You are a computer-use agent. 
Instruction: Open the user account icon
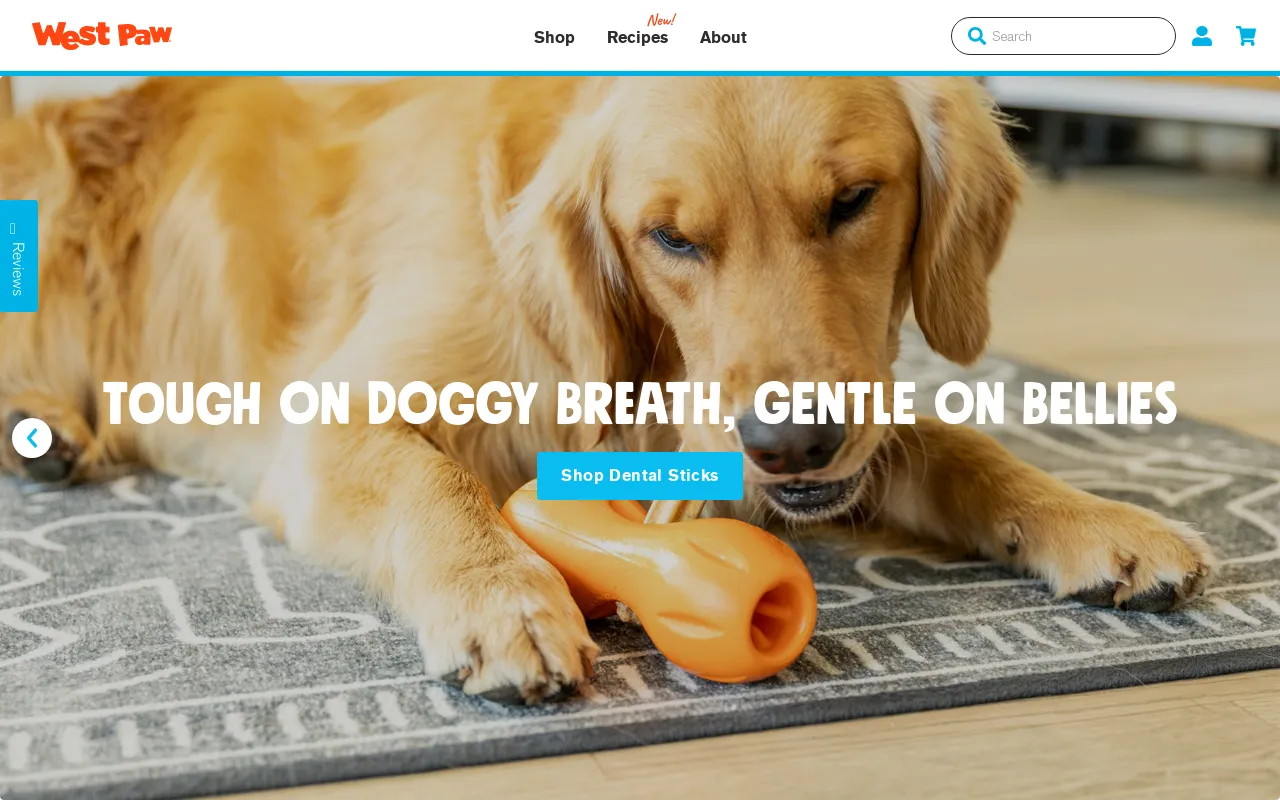pyautogui.click(x=1202, y=36)
